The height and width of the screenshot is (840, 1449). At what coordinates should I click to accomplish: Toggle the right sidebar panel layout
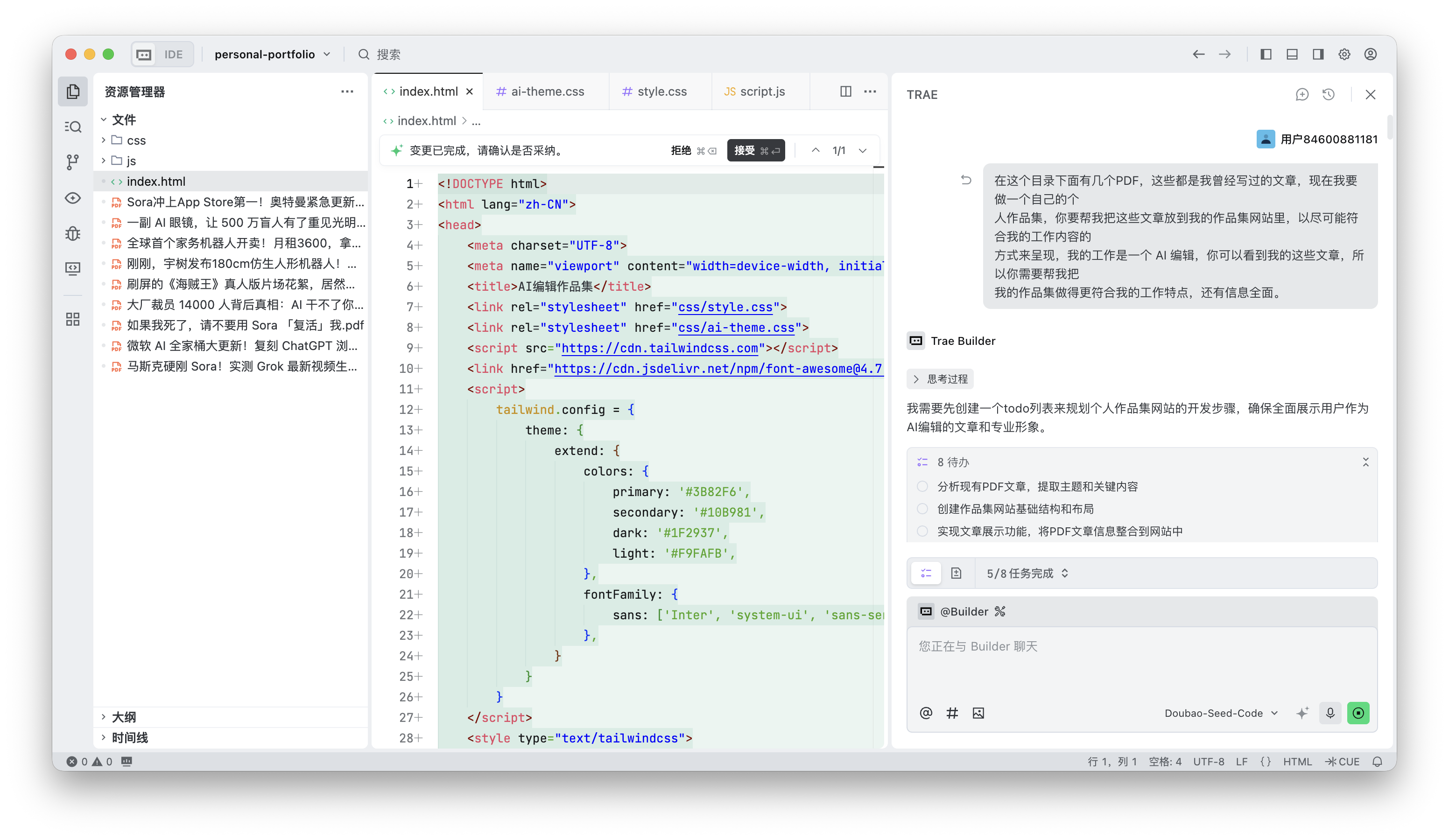coord(1318,54)
